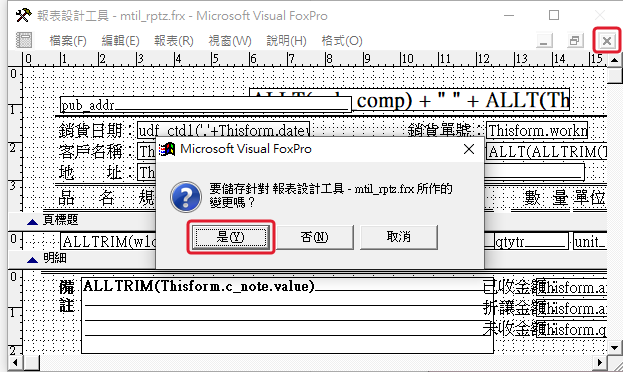This screenshot has height=372, width=623.
Task: Select the field beside 未收金額
Action: [x=571, y=329]
